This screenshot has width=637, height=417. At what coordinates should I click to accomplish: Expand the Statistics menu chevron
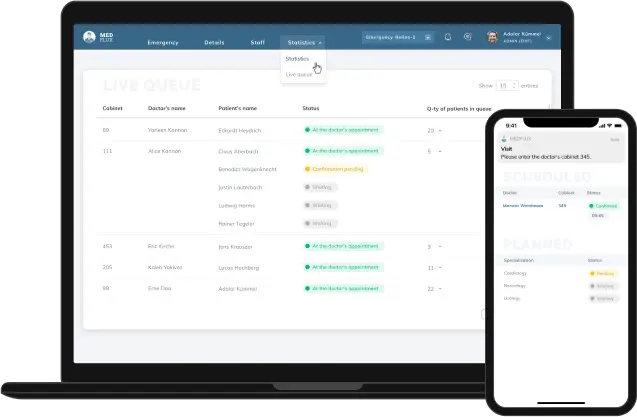click(320, 43)
